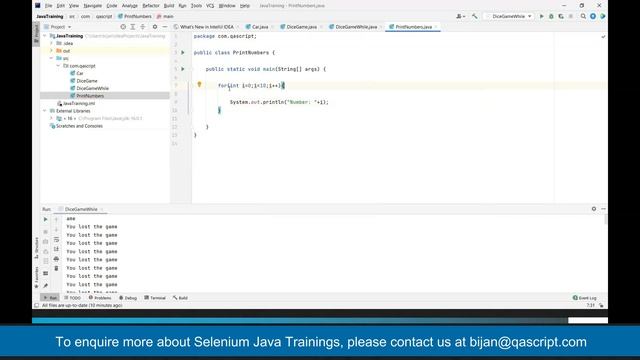Open the VCS menu
Image resolution: width=640 pixels, height=360 pixels.
(210, 6)
